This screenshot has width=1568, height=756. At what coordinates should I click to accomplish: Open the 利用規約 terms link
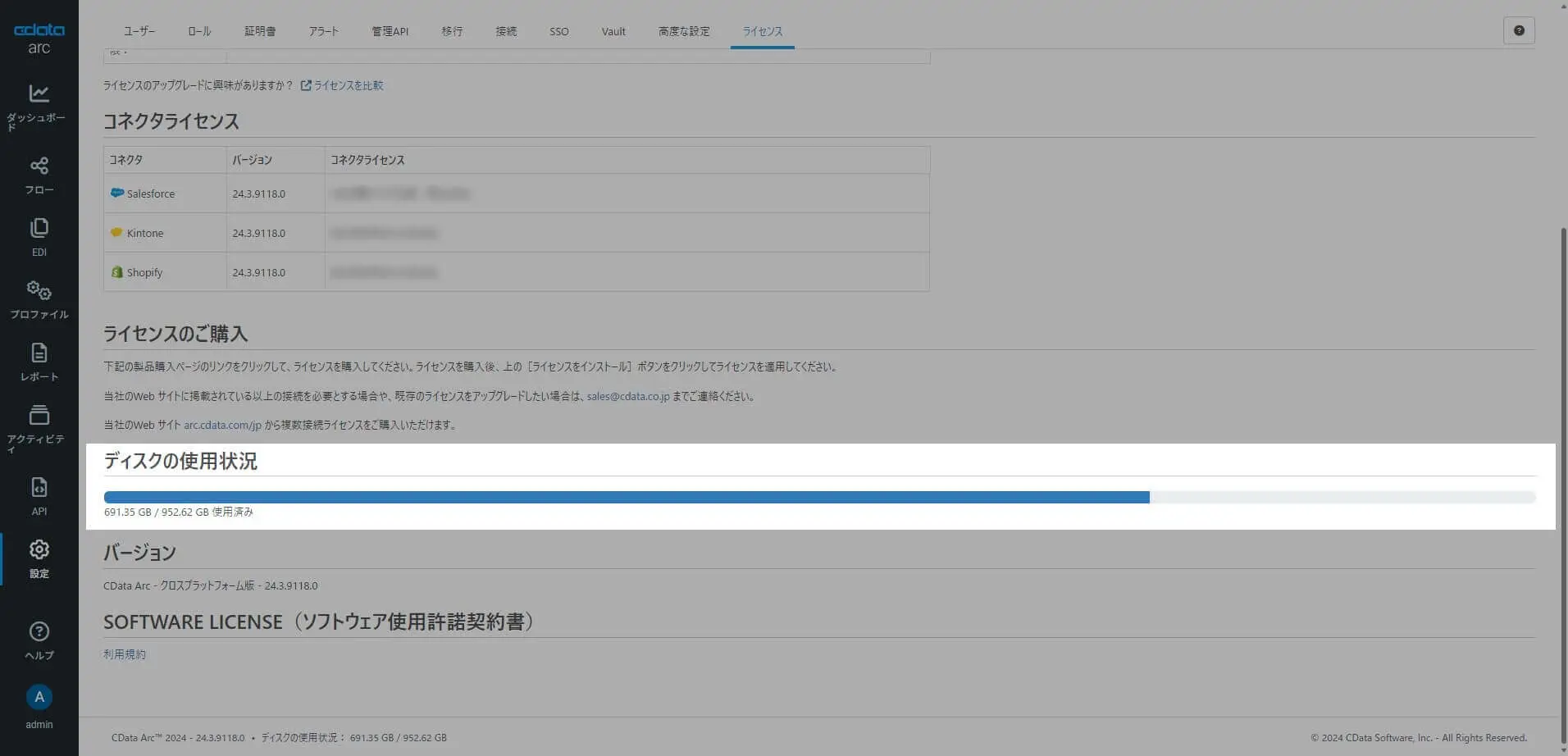pos(125,654)
